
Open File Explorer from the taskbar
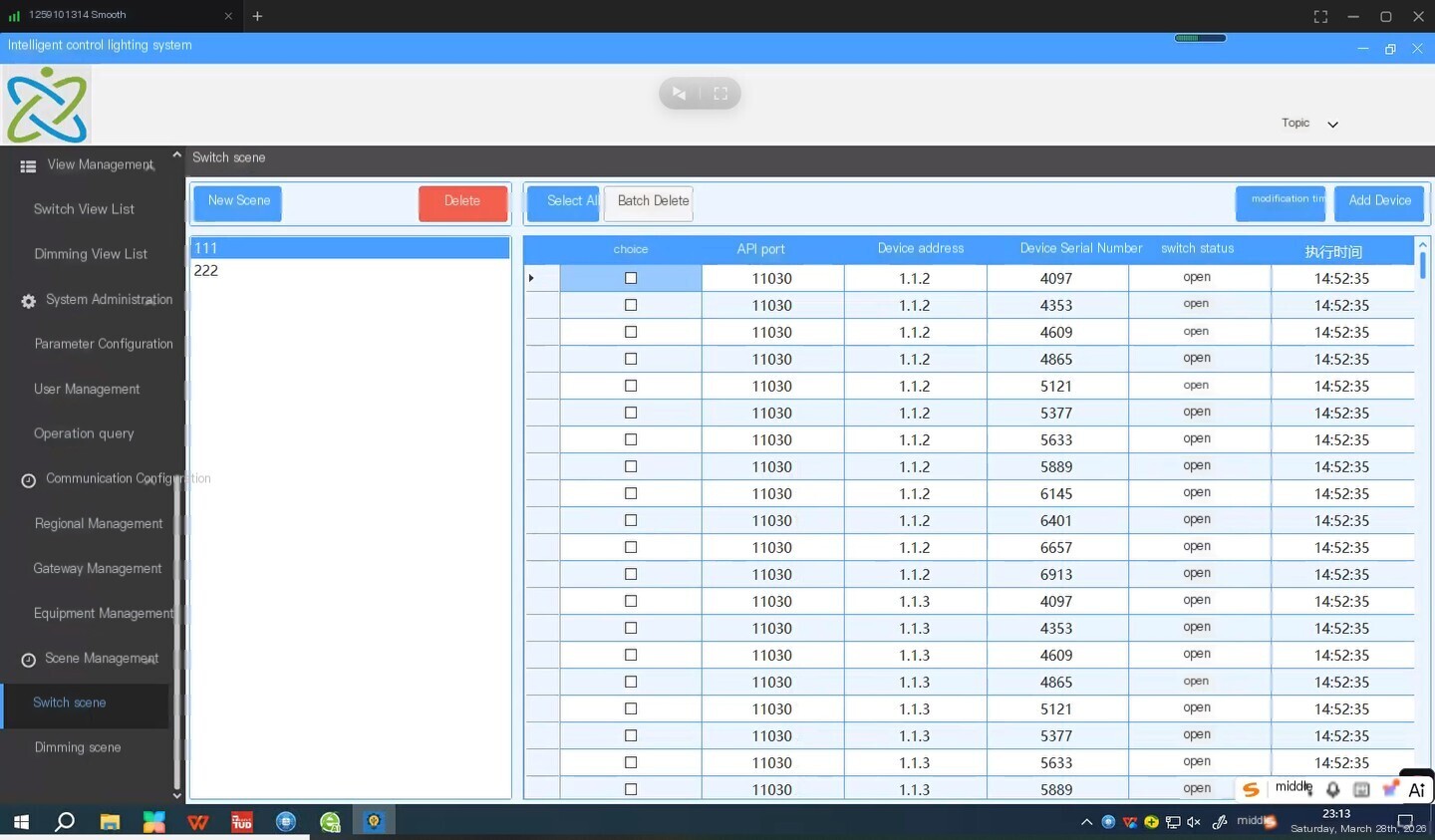(110, 822)
